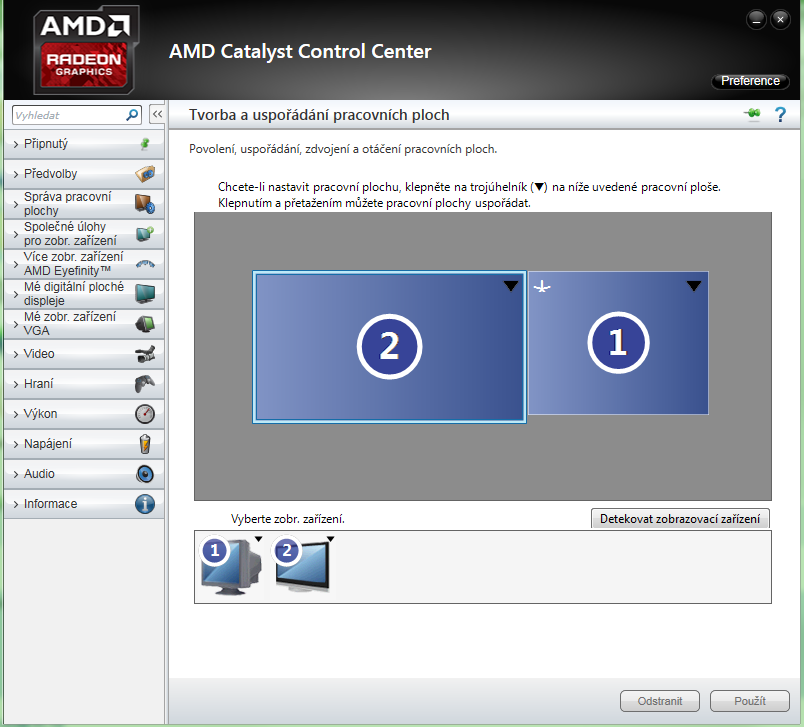
Task: Click the Napájení battery icon
Action: tap(145, 444)
